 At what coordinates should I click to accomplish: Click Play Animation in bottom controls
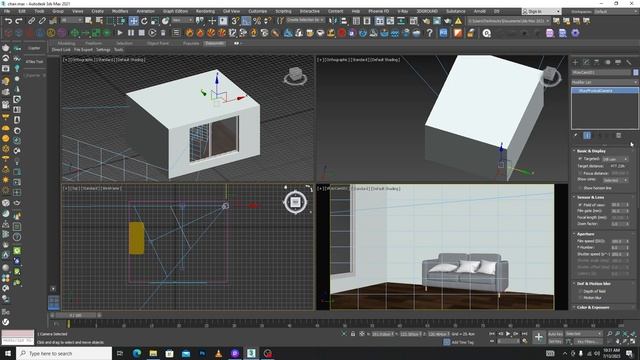coord(508,334)
